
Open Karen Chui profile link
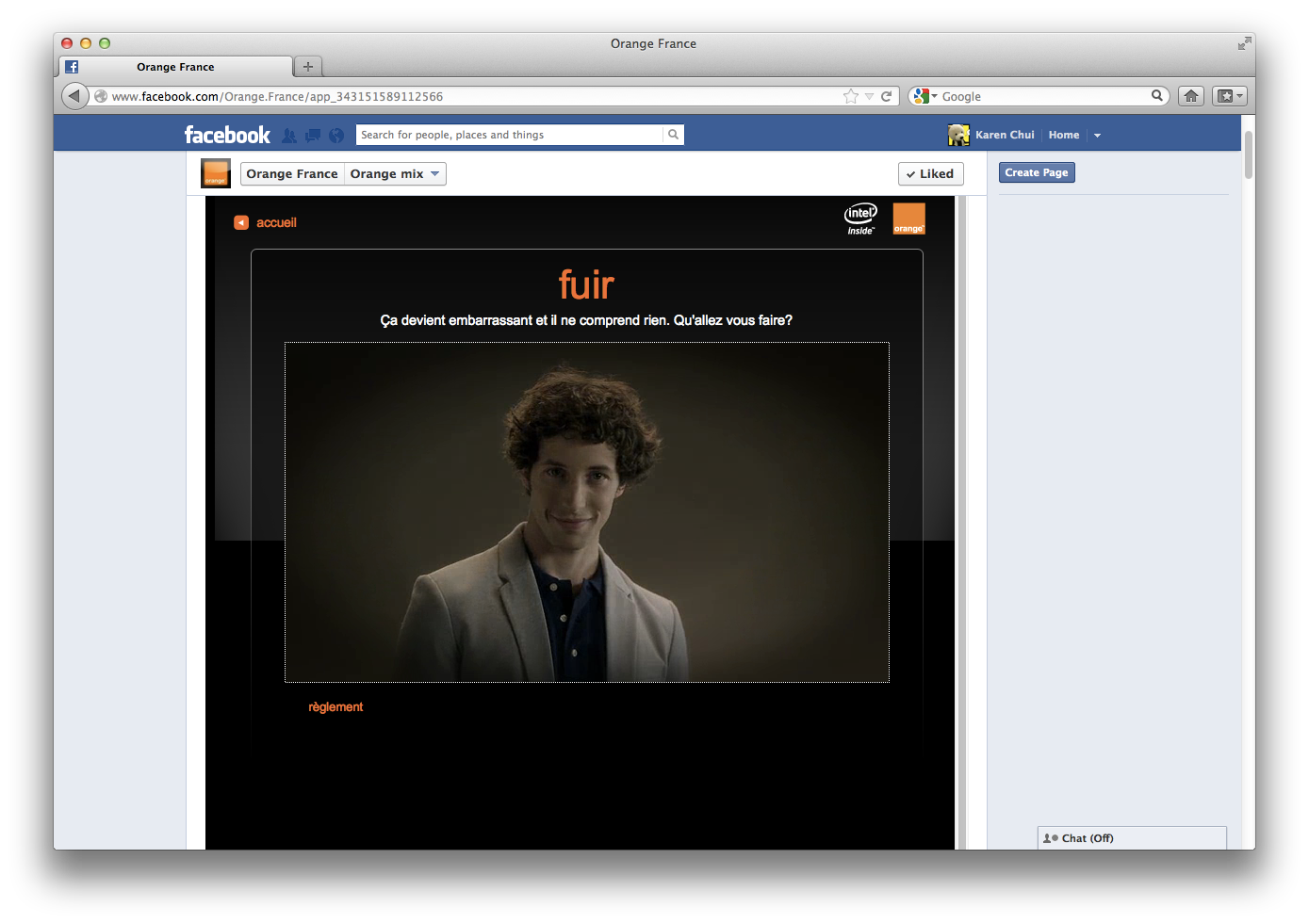coord(1005,135)
